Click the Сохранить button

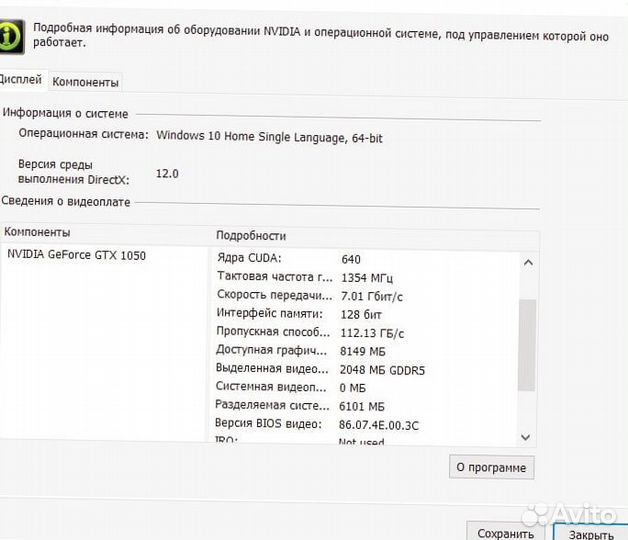tap(506, 533)
